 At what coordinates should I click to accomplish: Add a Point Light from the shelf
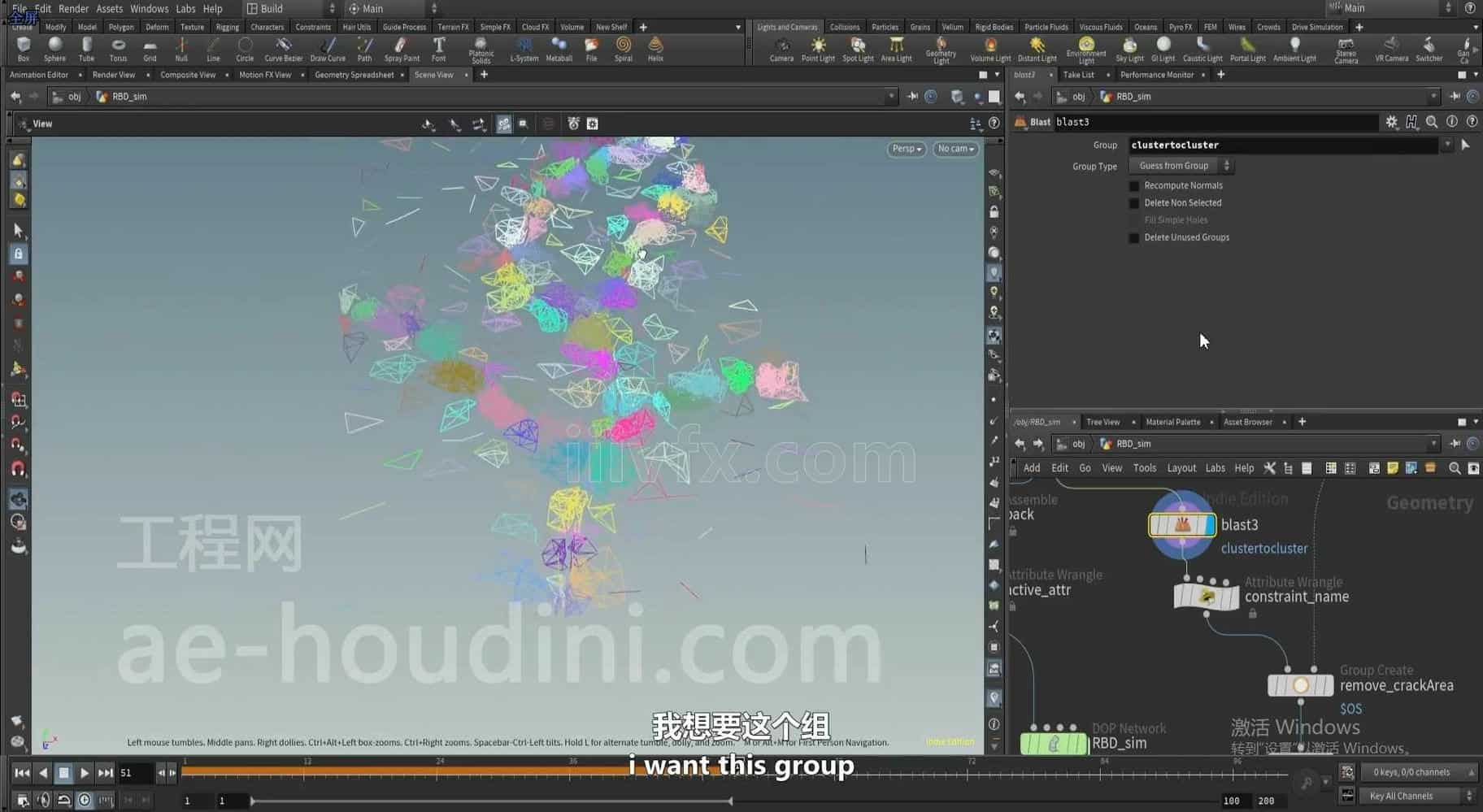click(818, 49)
